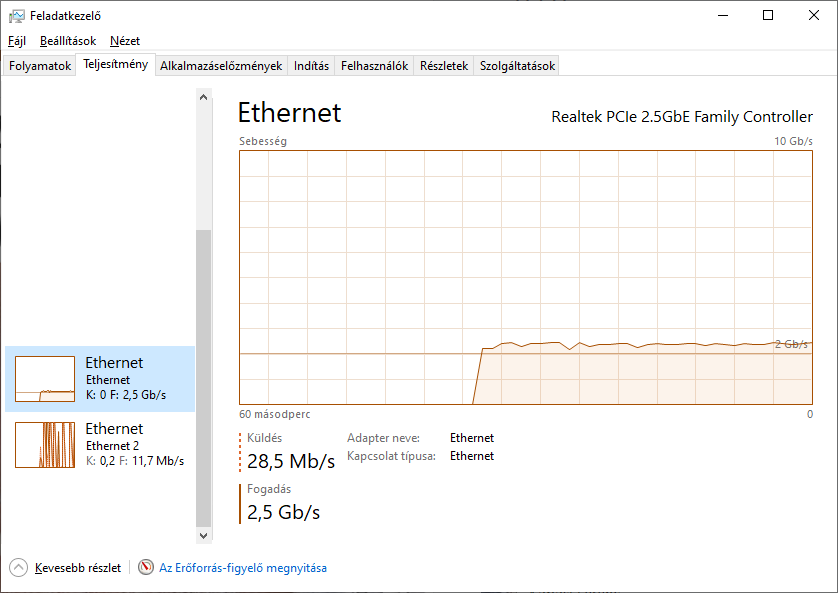838x593 pixels.
Task: Click the Task Manager icon in title bar
Action: 17,16
